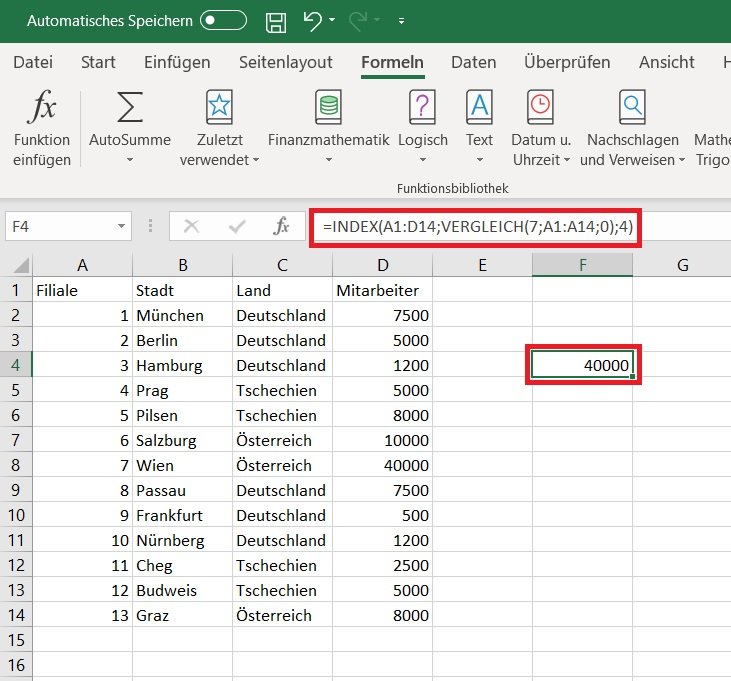The image size is (731, 681).
Task: Open Zuletzt verwendet star icon
Action: 219,106
